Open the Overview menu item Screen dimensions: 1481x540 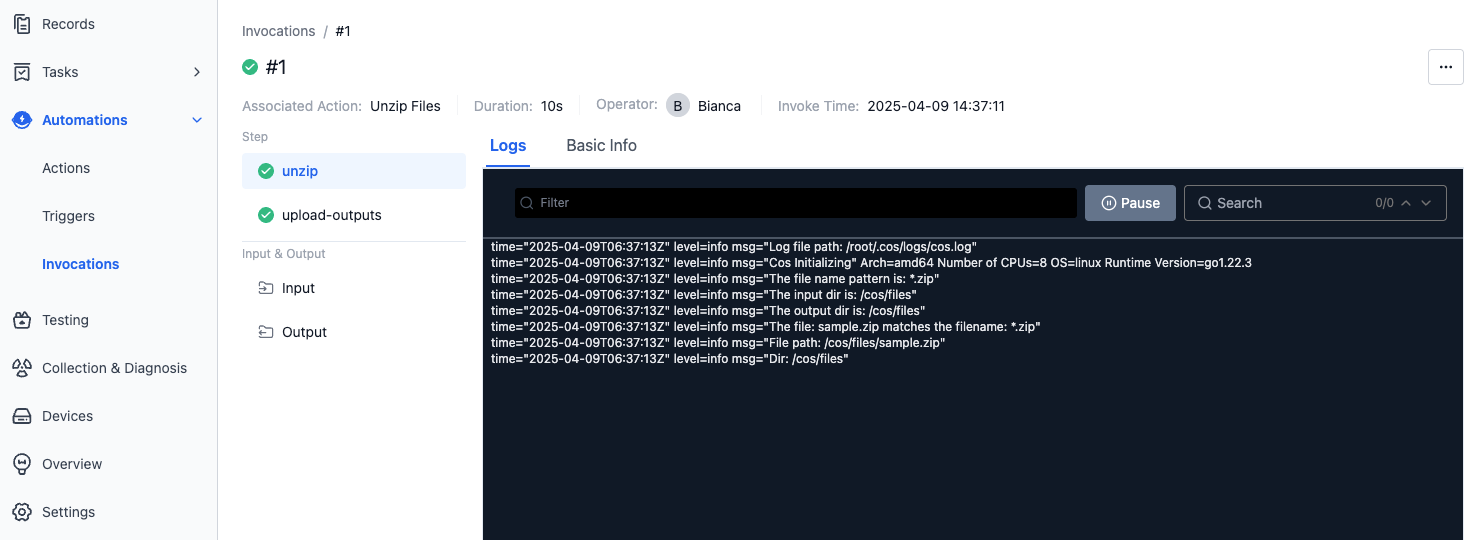pyautogui.click(x=72, y=464)
